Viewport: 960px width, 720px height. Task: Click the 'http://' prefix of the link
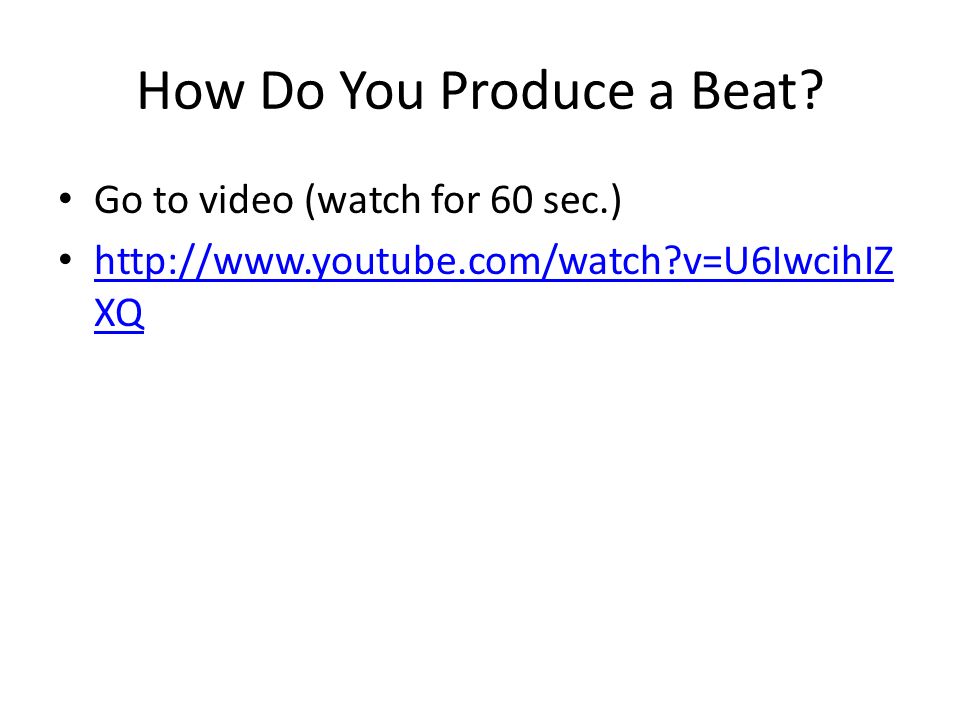pos(153,261)
